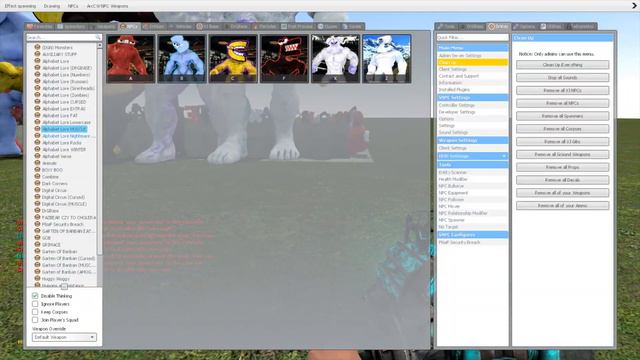Click the icon beside FNaF Security Breach category

pyautogui.click(x=37, y=224)
